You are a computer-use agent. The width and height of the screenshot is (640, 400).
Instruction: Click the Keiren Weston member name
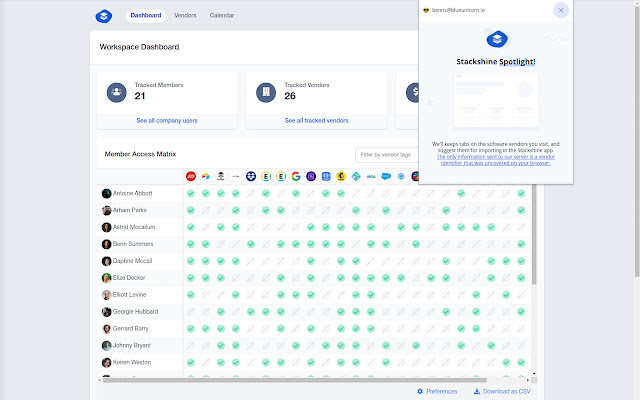(132, 362)
